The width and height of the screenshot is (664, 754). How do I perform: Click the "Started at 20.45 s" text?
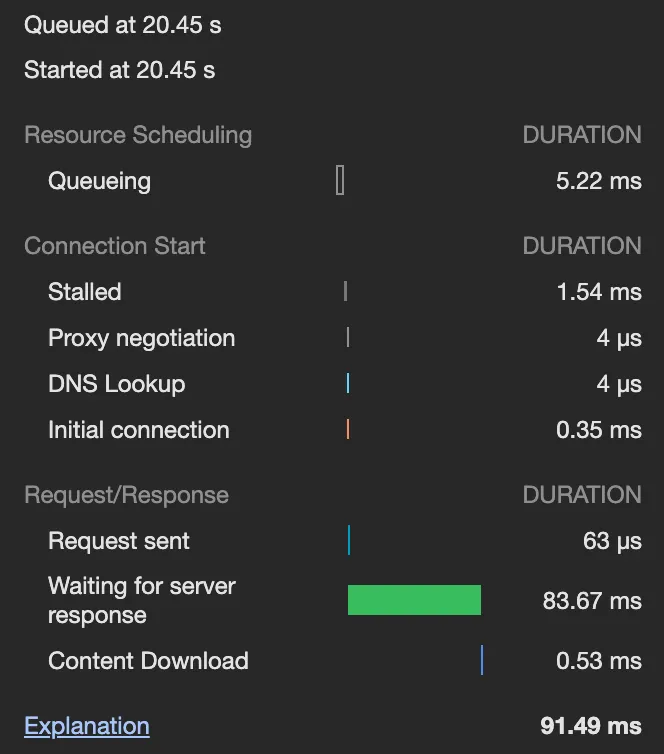tap(120, 70)
